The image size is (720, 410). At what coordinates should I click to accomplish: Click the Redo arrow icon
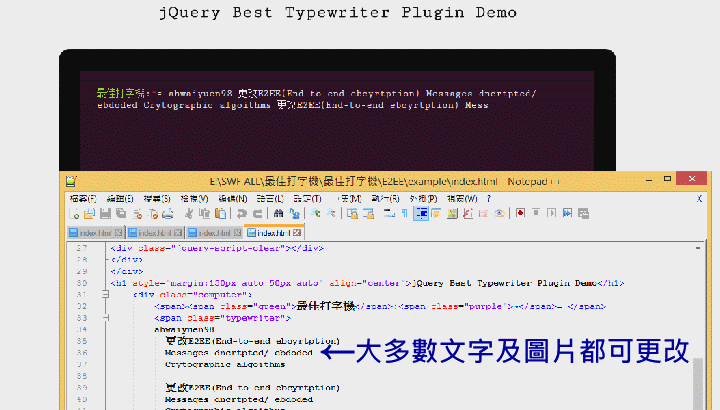[258, 213]
